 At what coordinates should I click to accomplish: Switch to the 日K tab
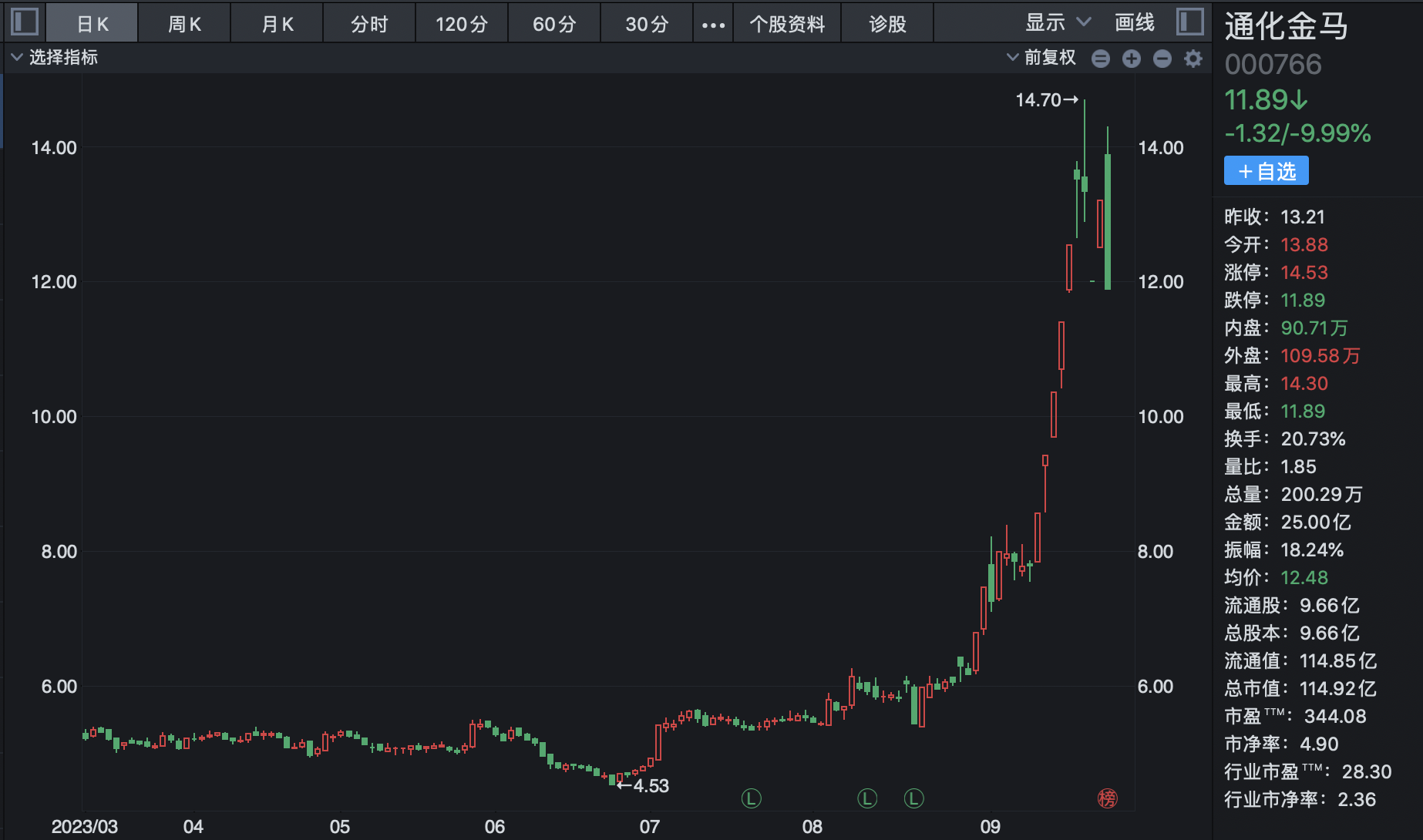[x=93, y=23]
